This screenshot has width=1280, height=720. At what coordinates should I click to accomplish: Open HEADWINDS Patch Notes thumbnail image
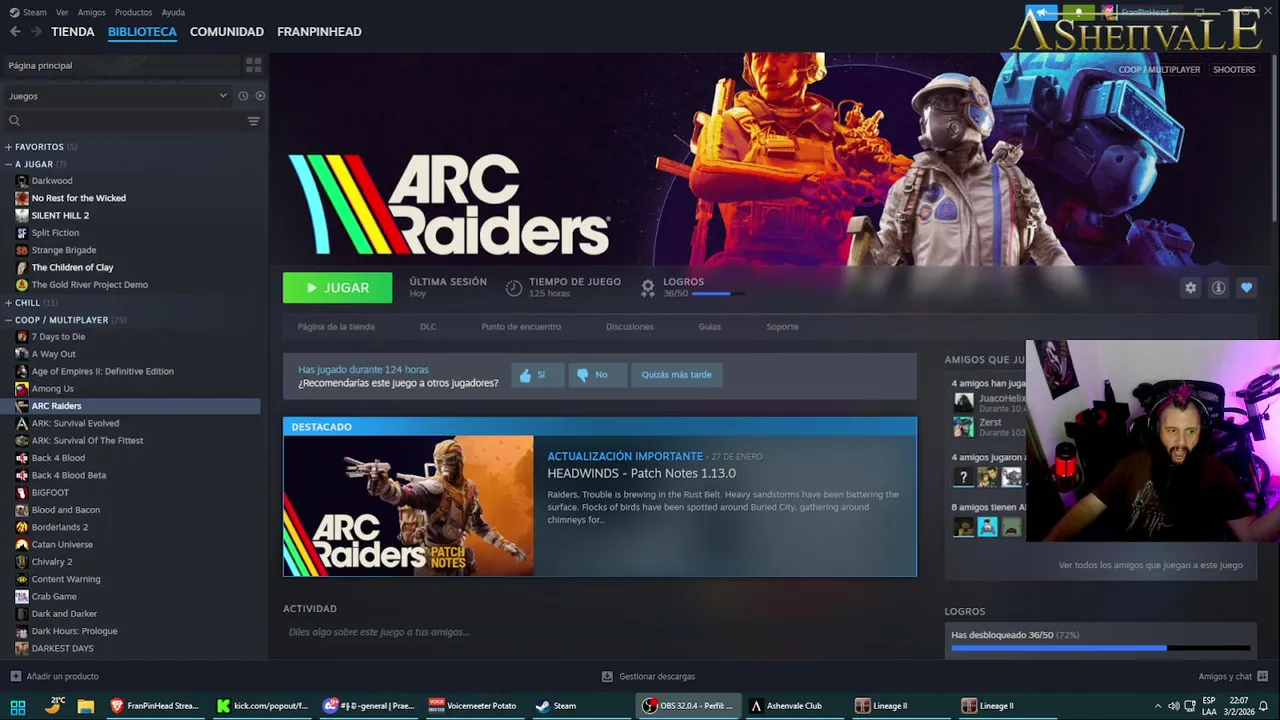coord(408,506)
